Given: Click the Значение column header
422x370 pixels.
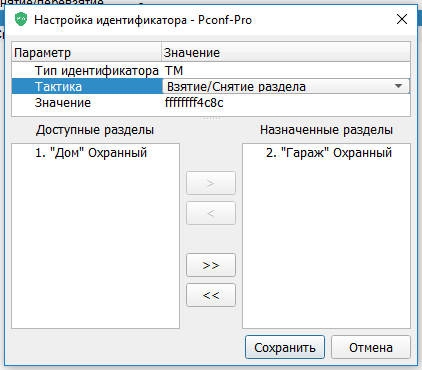Looking at the screenshot, I should point(286,52).
